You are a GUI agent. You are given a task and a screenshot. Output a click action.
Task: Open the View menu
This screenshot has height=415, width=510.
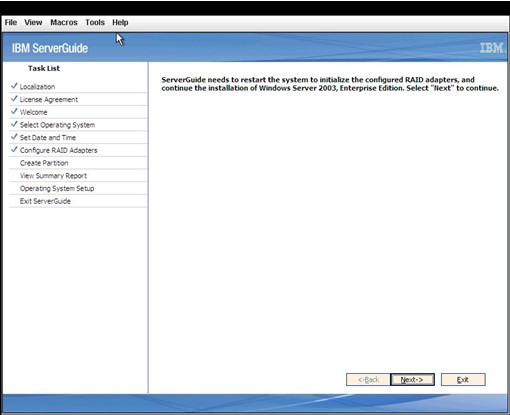tap(33, 23)
